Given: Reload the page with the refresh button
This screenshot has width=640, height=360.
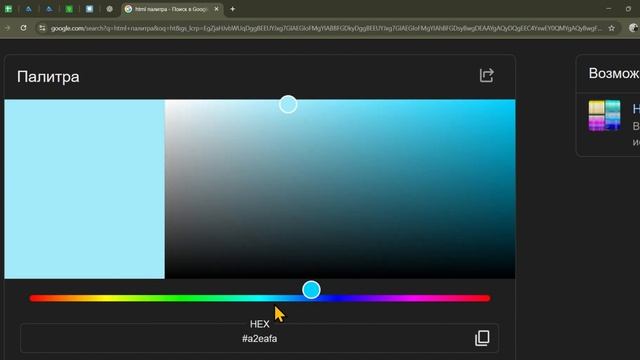Looking at the screenshot, I should point(23,28).
